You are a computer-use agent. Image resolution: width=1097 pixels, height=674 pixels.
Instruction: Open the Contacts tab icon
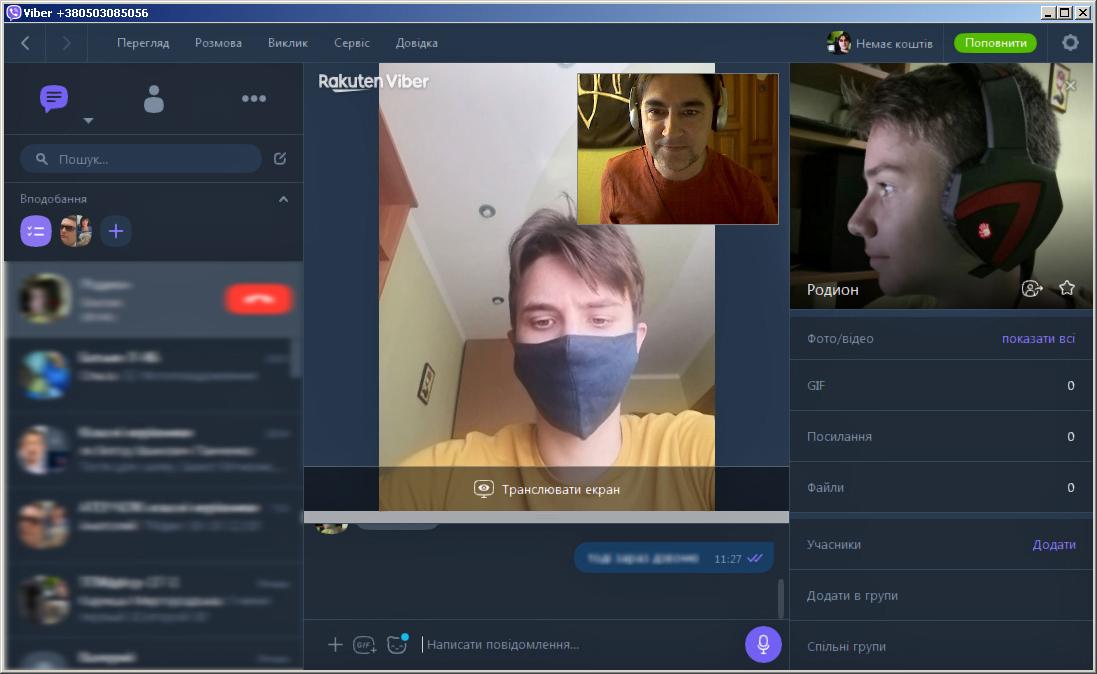[x=153, y=98]
